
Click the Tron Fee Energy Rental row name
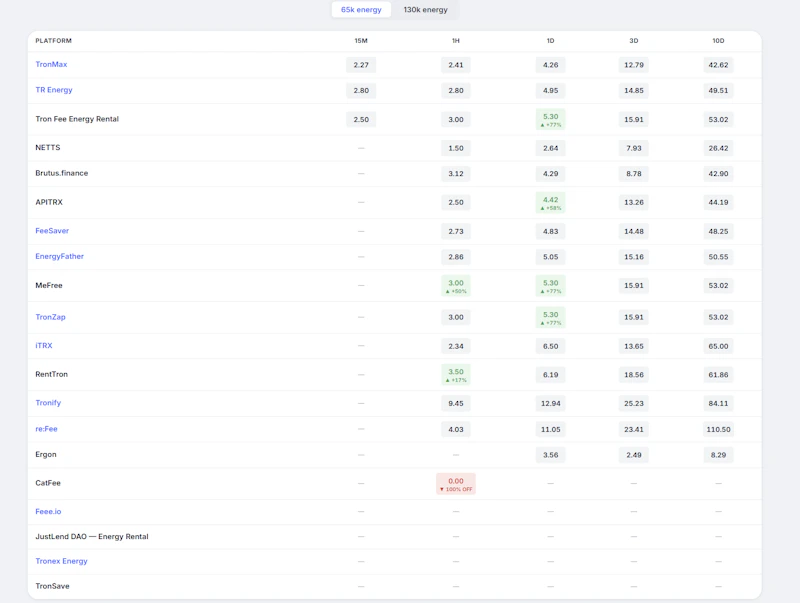click(x=77, y=119)
